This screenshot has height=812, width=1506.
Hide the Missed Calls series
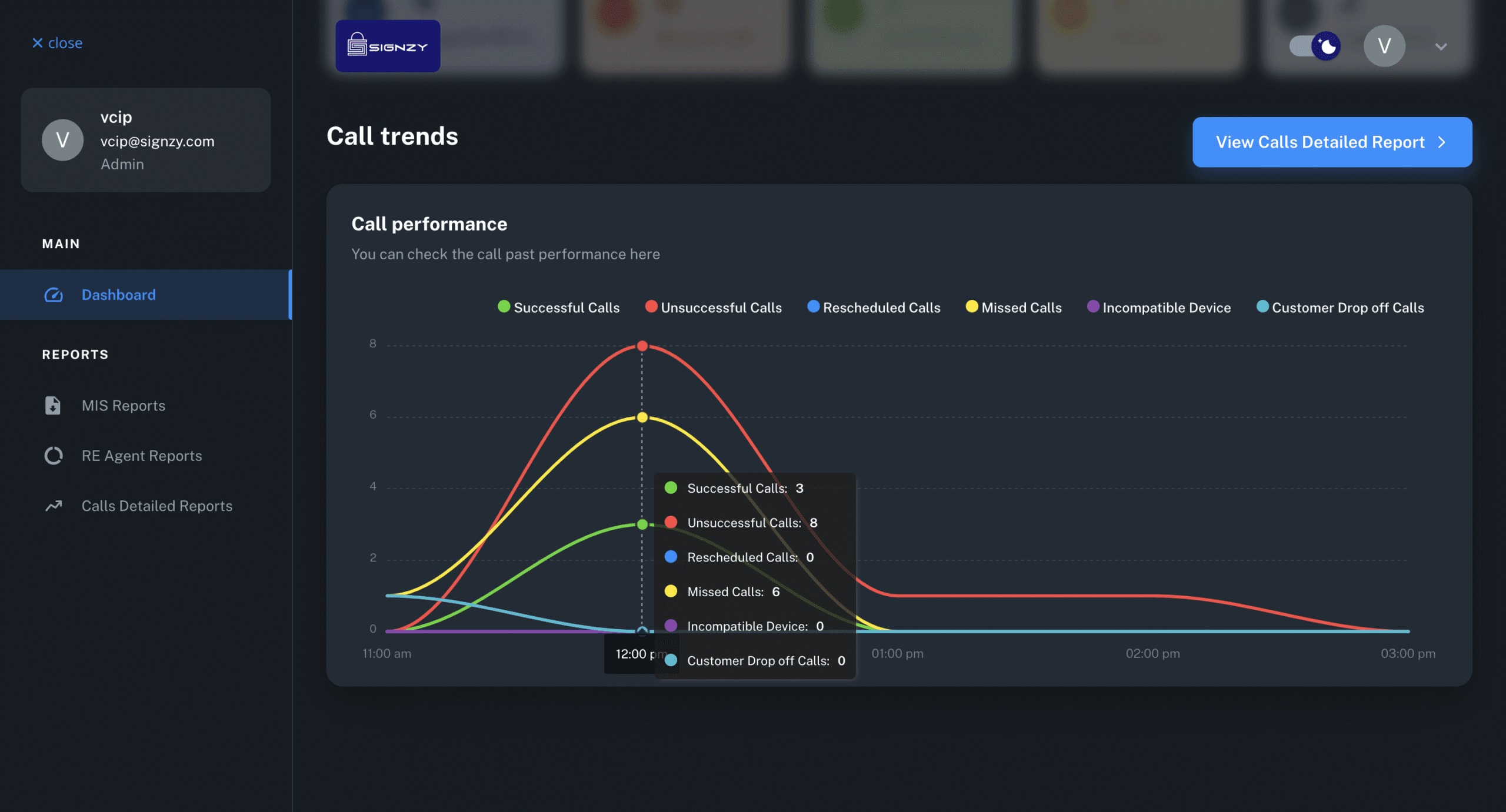click(1014, 308)
